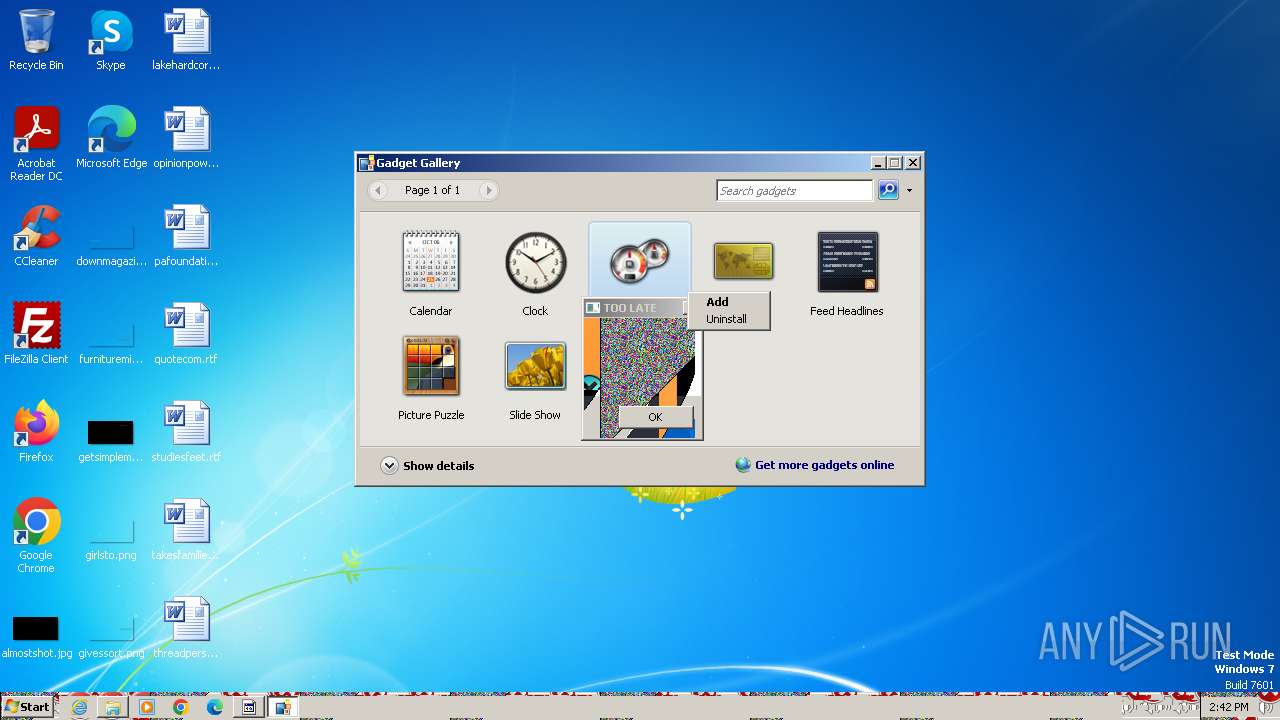Image resolution: width=1280 pixels, height=720 pixels.
Task: Select the takesfamilie document on desktop
Action: coord(186,530)
